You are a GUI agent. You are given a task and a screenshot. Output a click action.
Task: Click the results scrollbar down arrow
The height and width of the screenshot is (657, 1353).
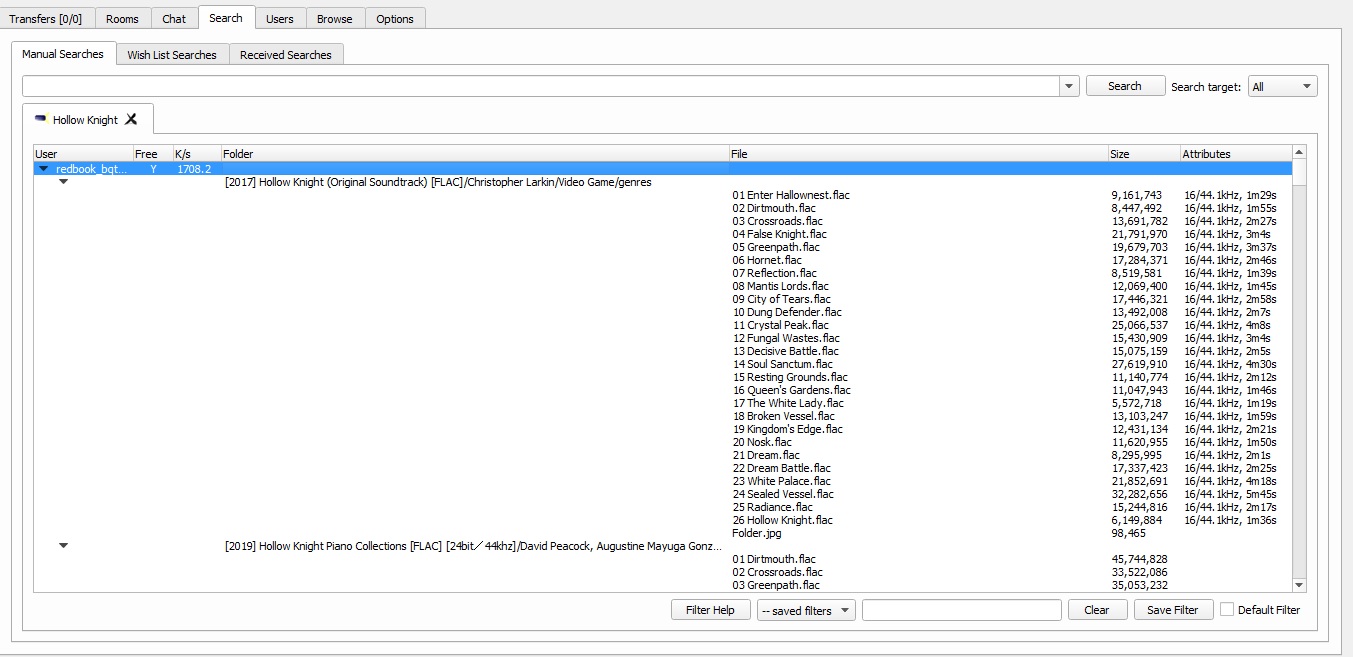[x=1299, y=585]
